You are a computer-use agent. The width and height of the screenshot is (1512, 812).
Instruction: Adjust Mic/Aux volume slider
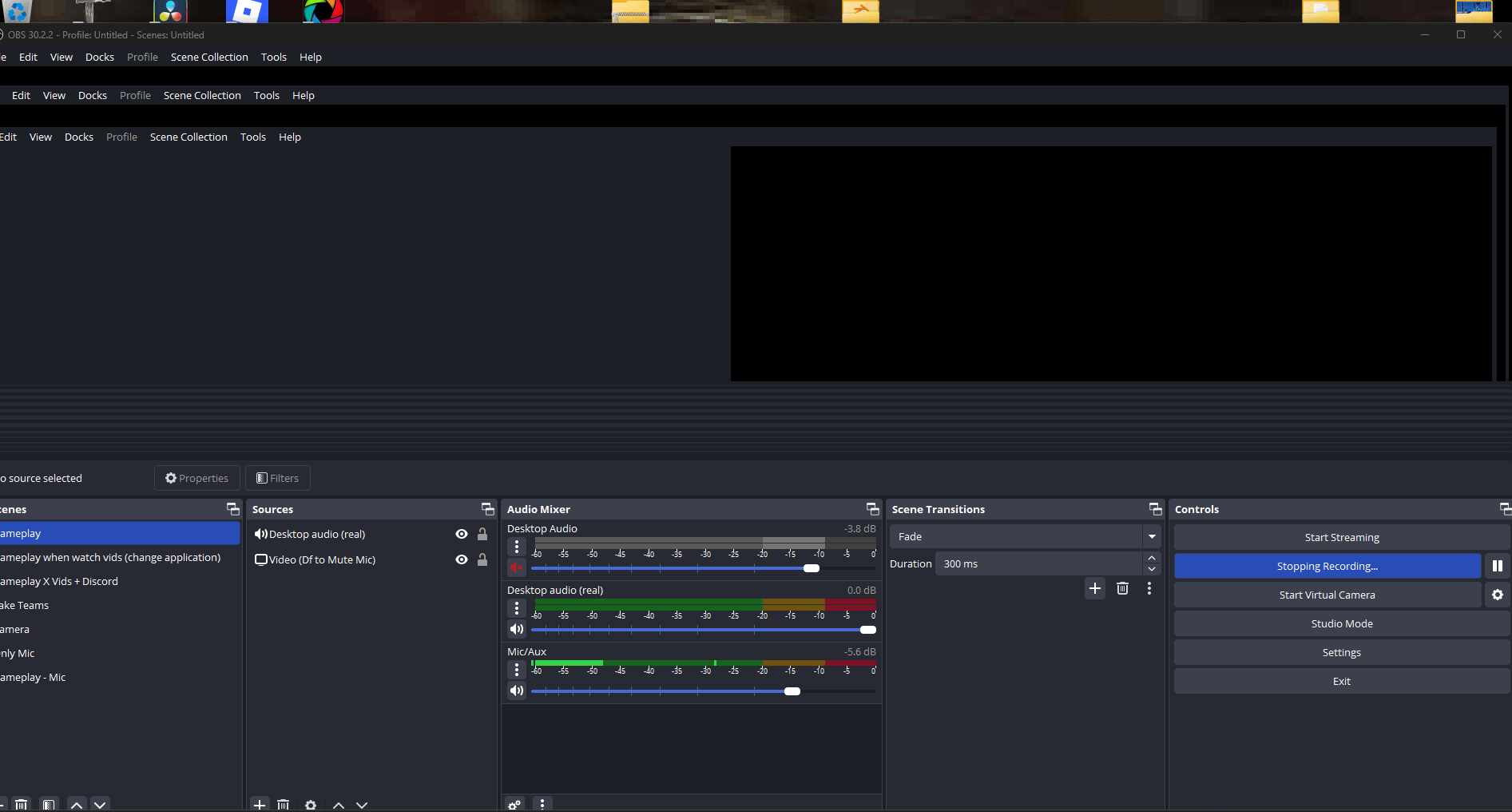(703, 691)
